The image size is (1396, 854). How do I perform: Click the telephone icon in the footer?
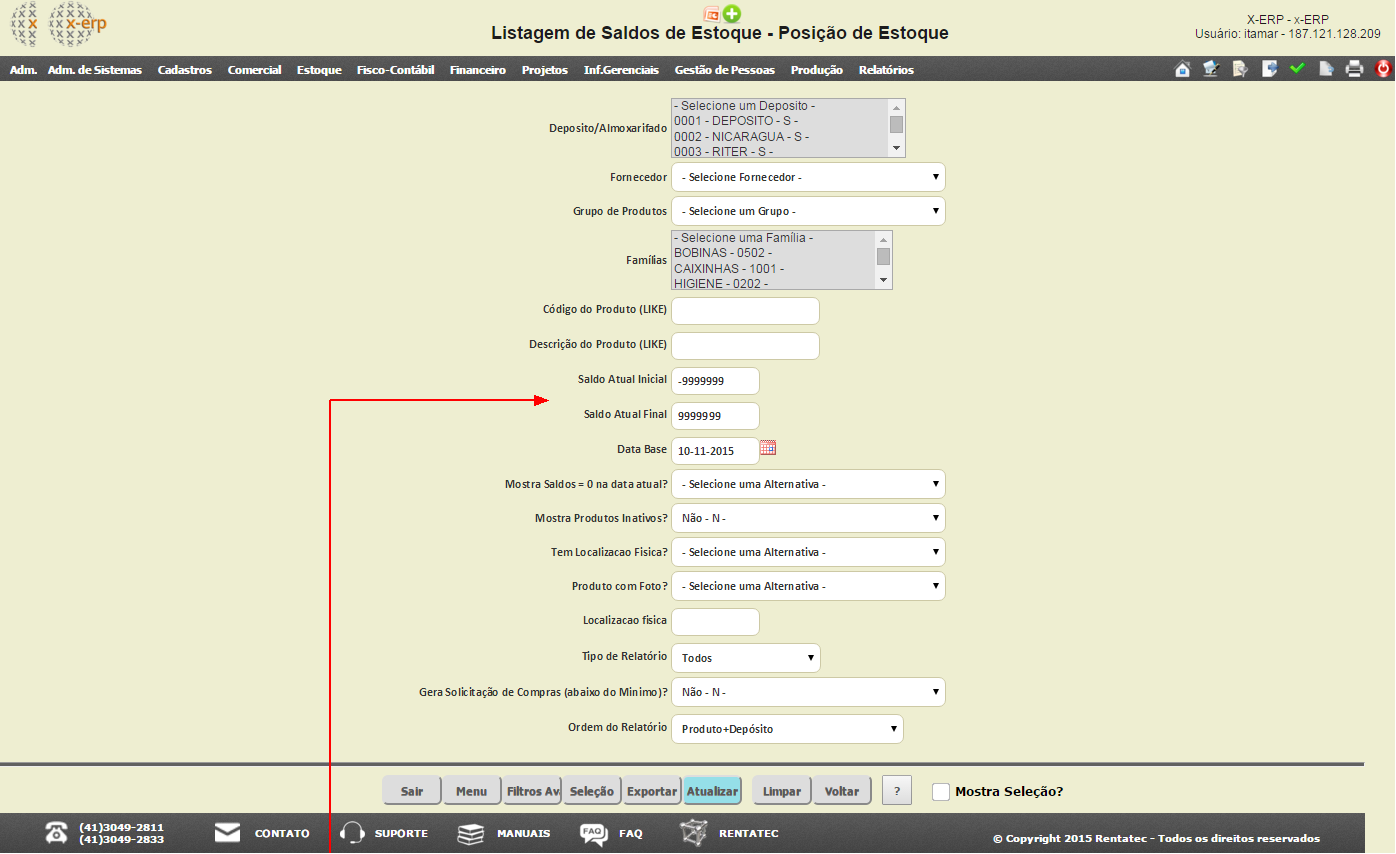[x=57, y=832]
